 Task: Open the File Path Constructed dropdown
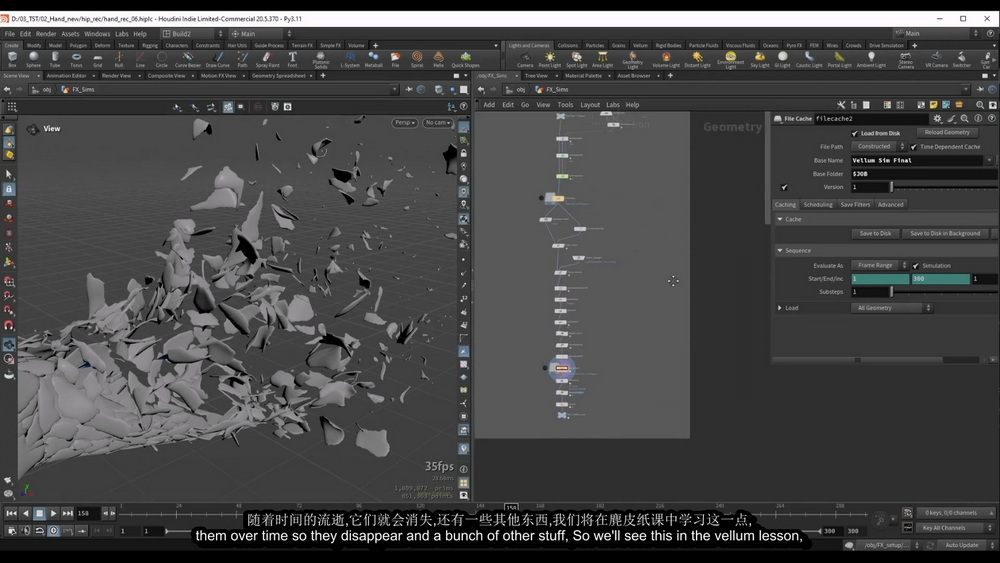point(878,147)
